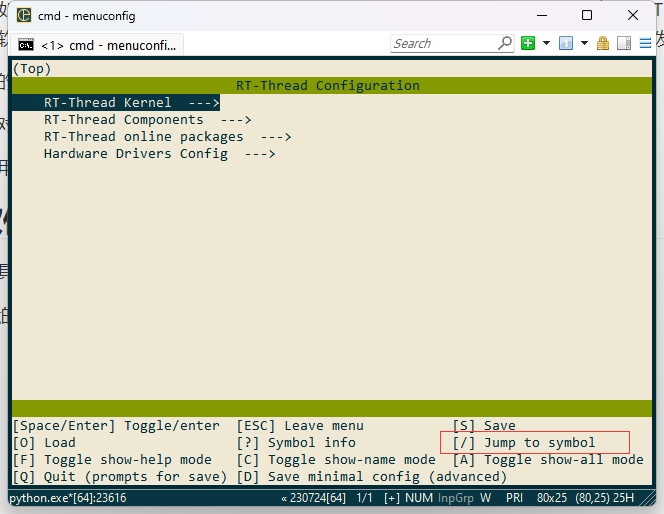Click the 80x25 size status entry

(x=551, y=497)
